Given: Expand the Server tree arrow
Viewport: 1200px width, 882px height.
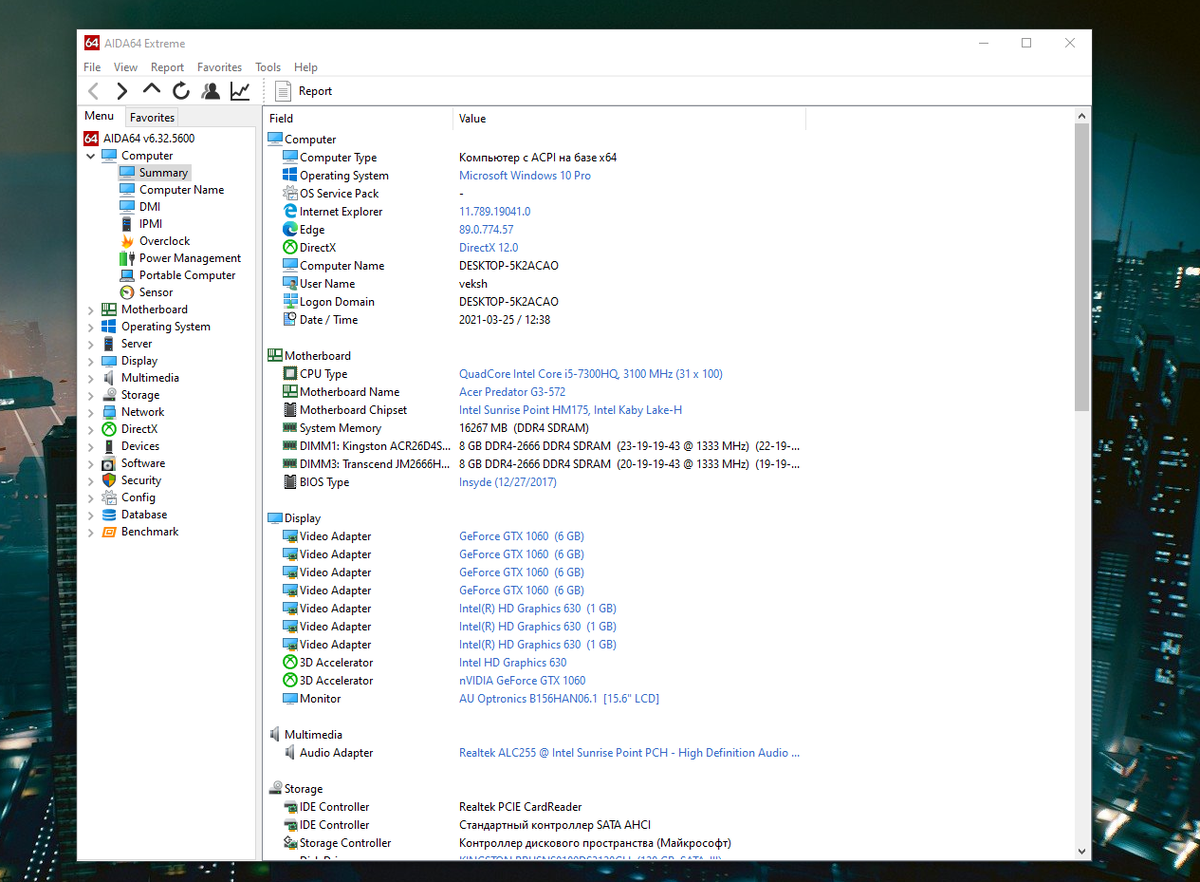Looking at the screenshot, I should point(91,343).
